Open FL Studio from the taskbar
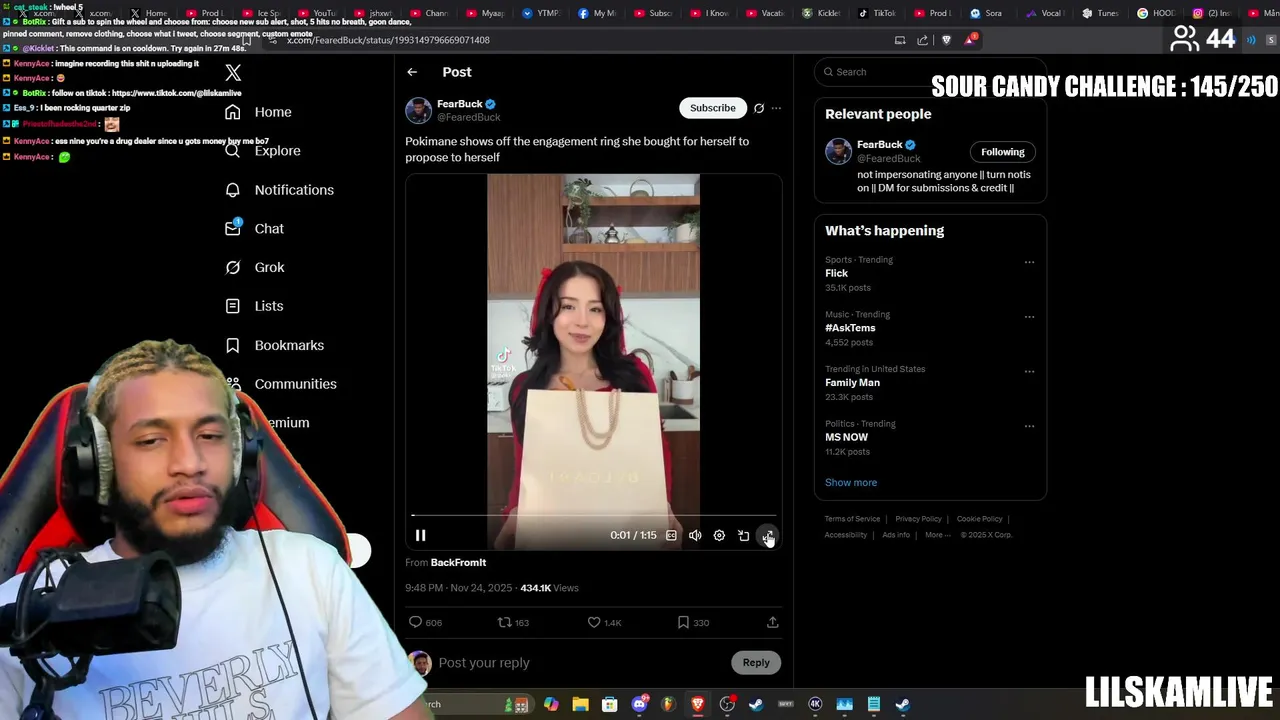 (x=668, y=704)
